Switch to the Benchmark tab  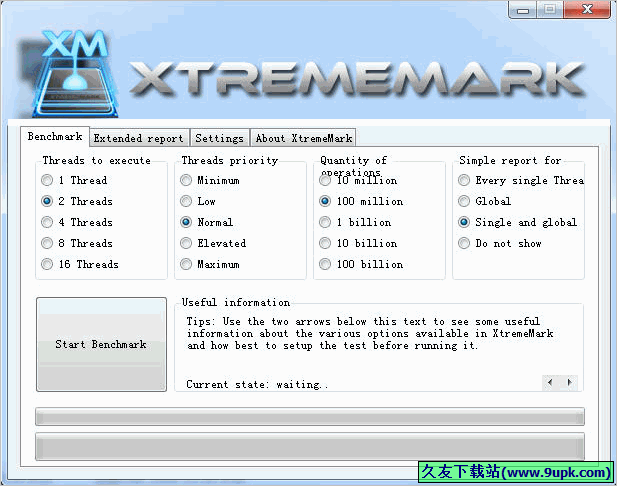[x=55, y=137]
